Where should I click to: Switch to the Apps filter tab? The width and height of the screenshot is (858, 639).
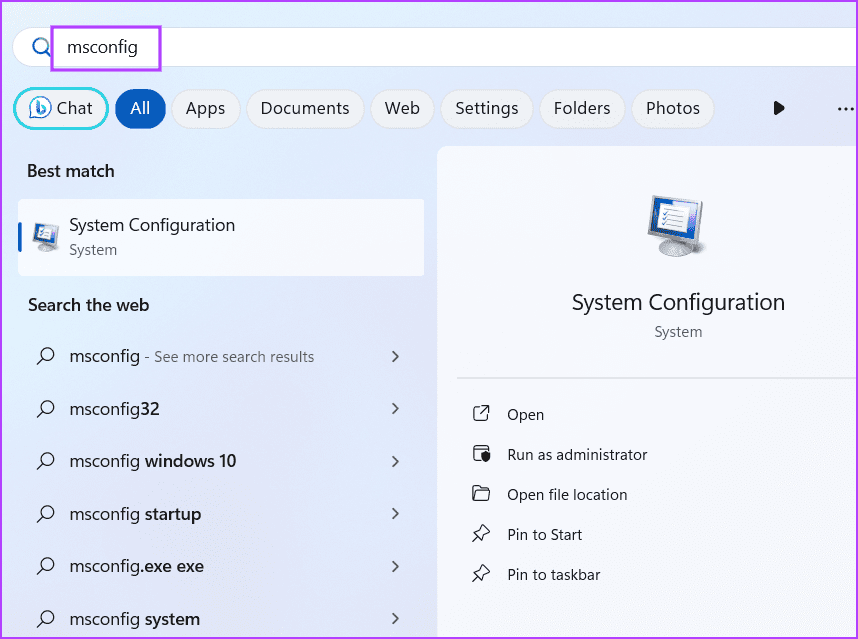205,108
